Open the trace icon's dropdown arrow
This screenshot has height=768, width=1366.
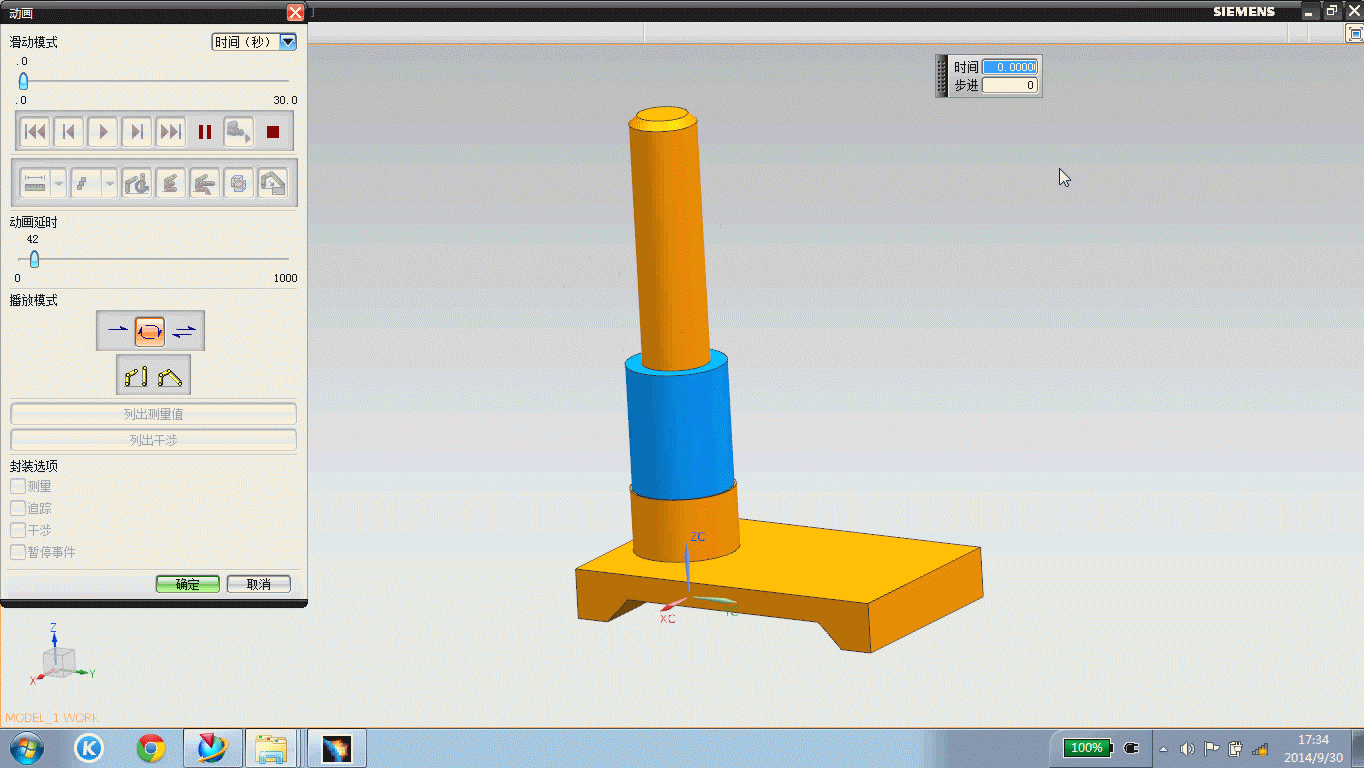pyautogui.click(x=110, y=183)
